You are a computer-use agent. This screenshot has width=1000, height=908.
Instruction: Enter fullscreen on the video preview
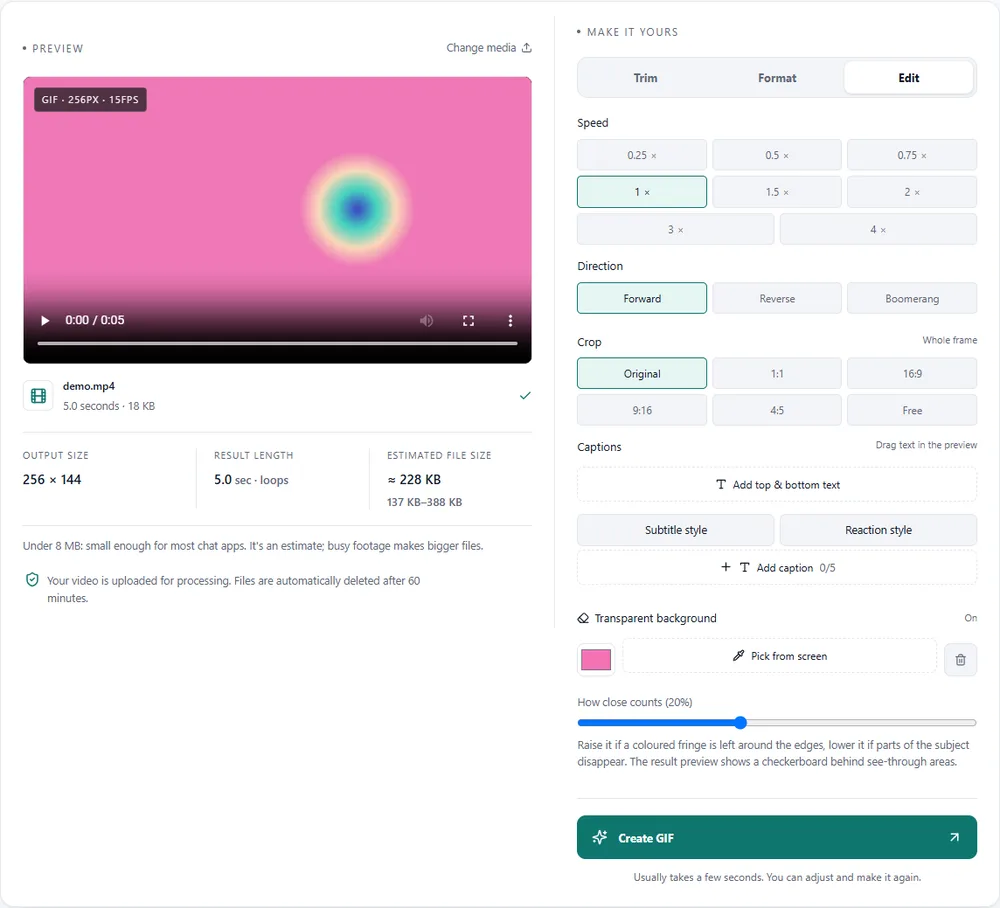pos(468,320)
